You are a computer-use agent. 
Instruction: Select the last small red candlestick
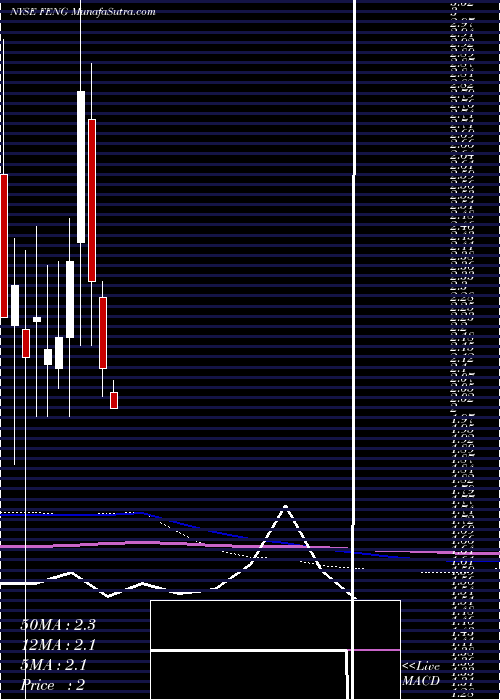click(114, 400)
